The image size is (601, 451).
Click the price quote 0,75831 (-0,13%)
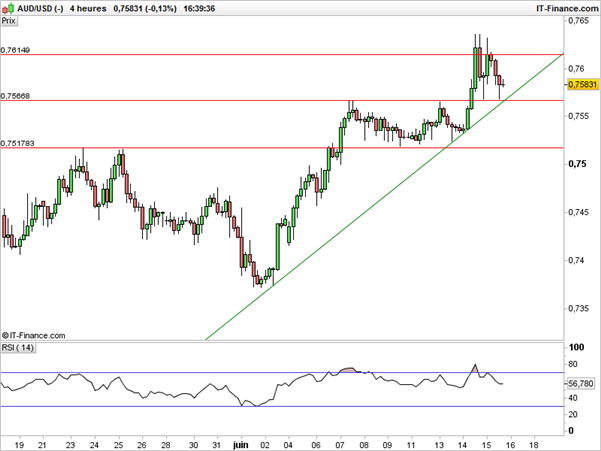tap(145, 8)
